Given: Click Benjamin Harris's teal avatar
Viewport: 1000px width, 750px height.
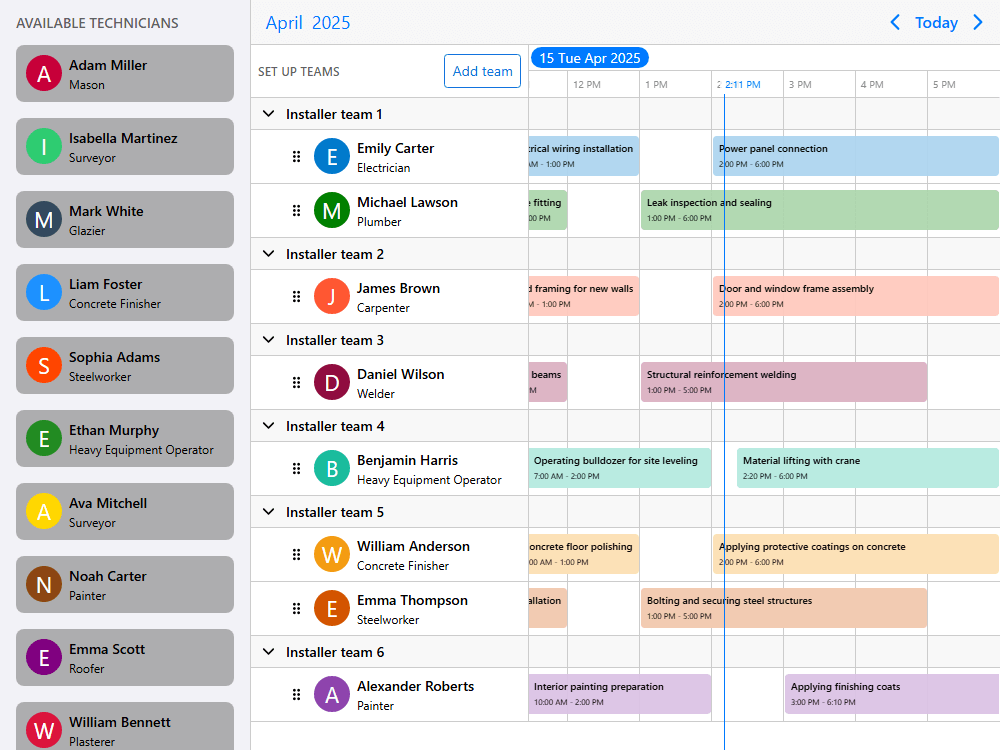Looking at the screenshot, I should 332,469.
